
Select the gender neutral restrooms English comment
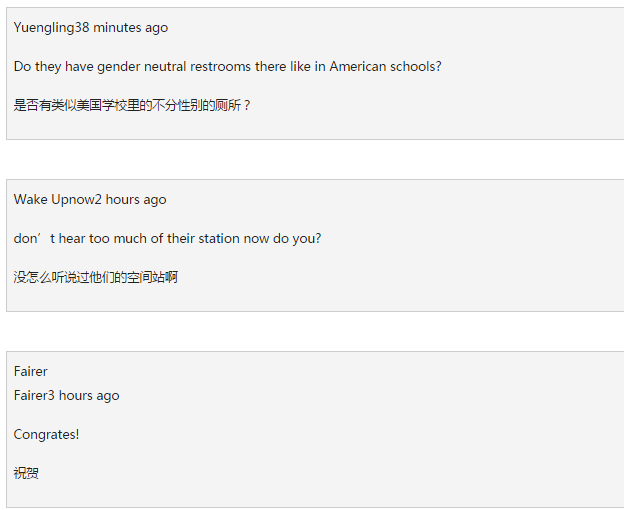(228, 66)
